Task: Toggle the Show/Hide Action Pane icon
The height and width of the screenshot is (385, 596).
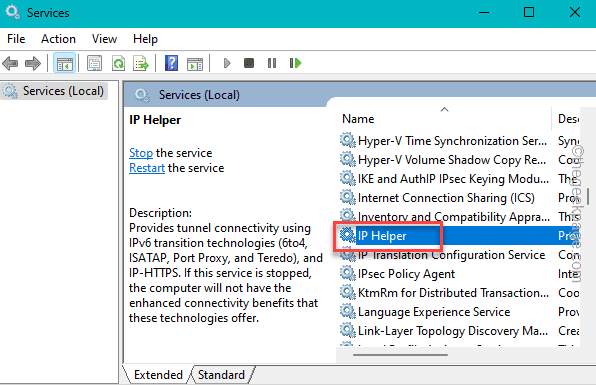Action: [x=195, y=63]
